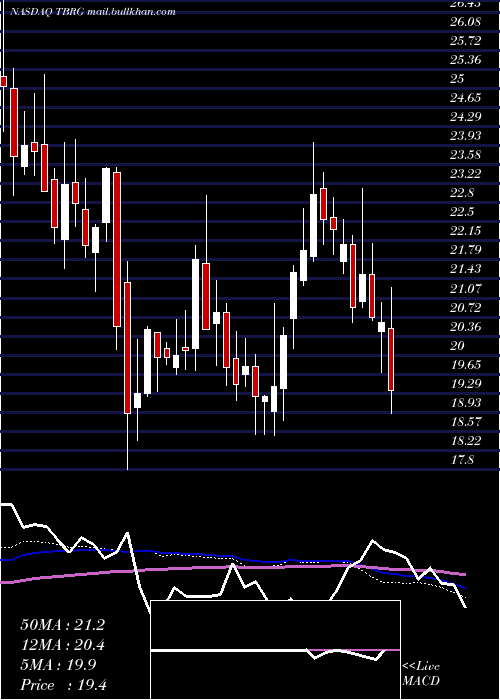This screenshot has width=500, height=700.
Task: Select the 12MA : 20.4 readout
Action: click(62, 645)
